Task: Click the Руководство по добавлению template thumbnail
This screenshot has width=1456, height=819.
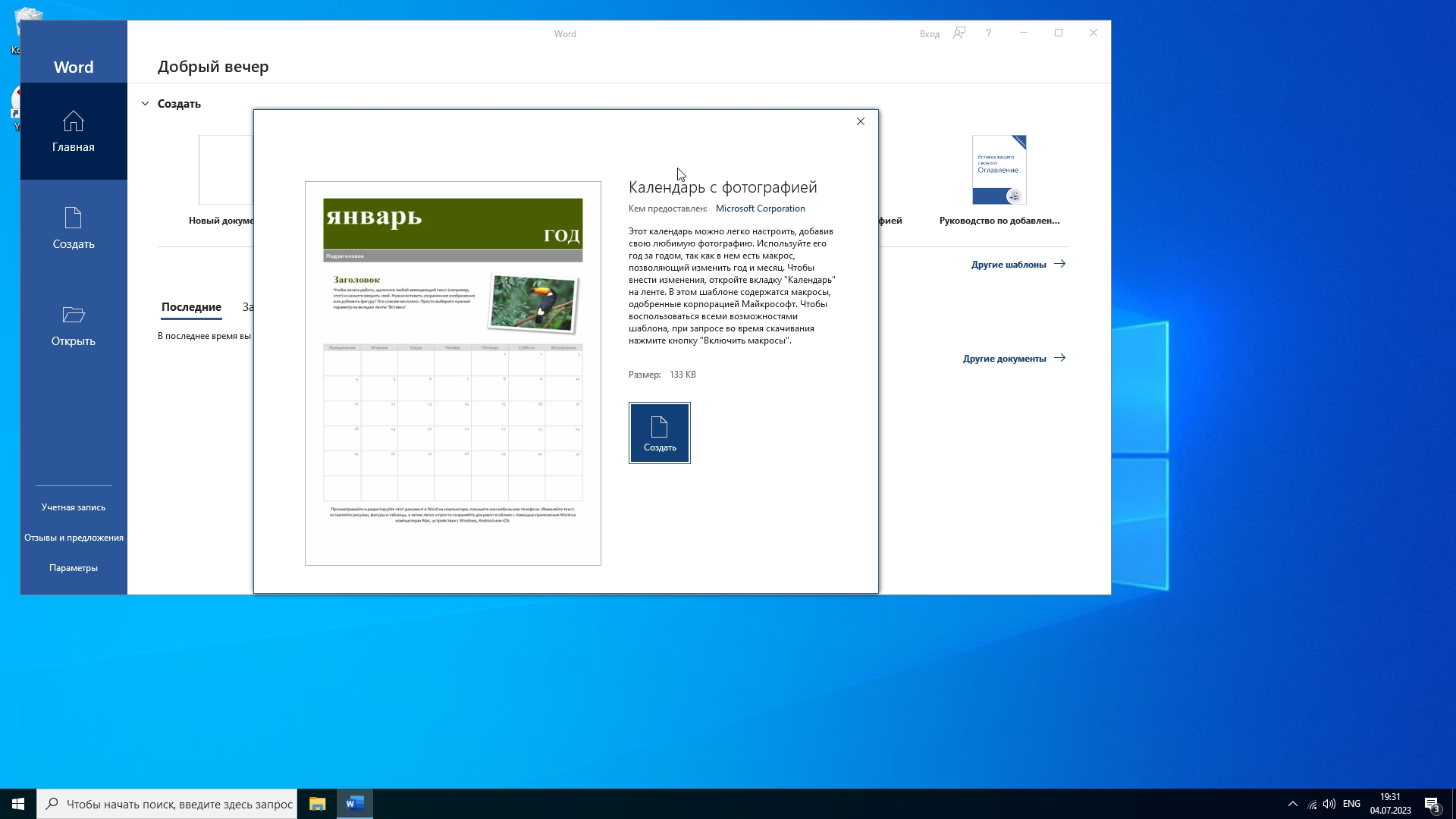Action: 999,170
